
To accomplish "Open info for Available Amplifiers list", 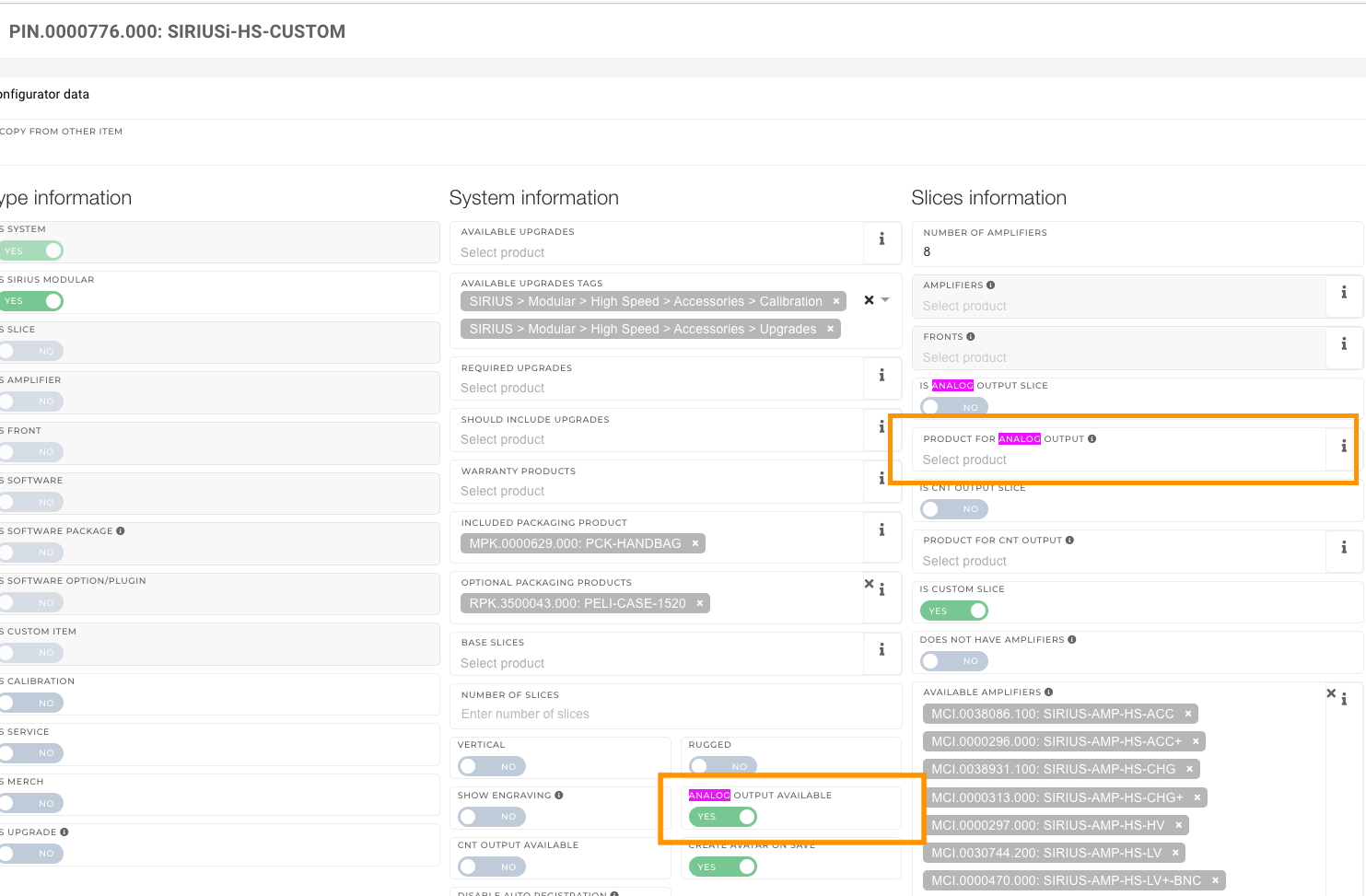I will (x=1344, y=700).
